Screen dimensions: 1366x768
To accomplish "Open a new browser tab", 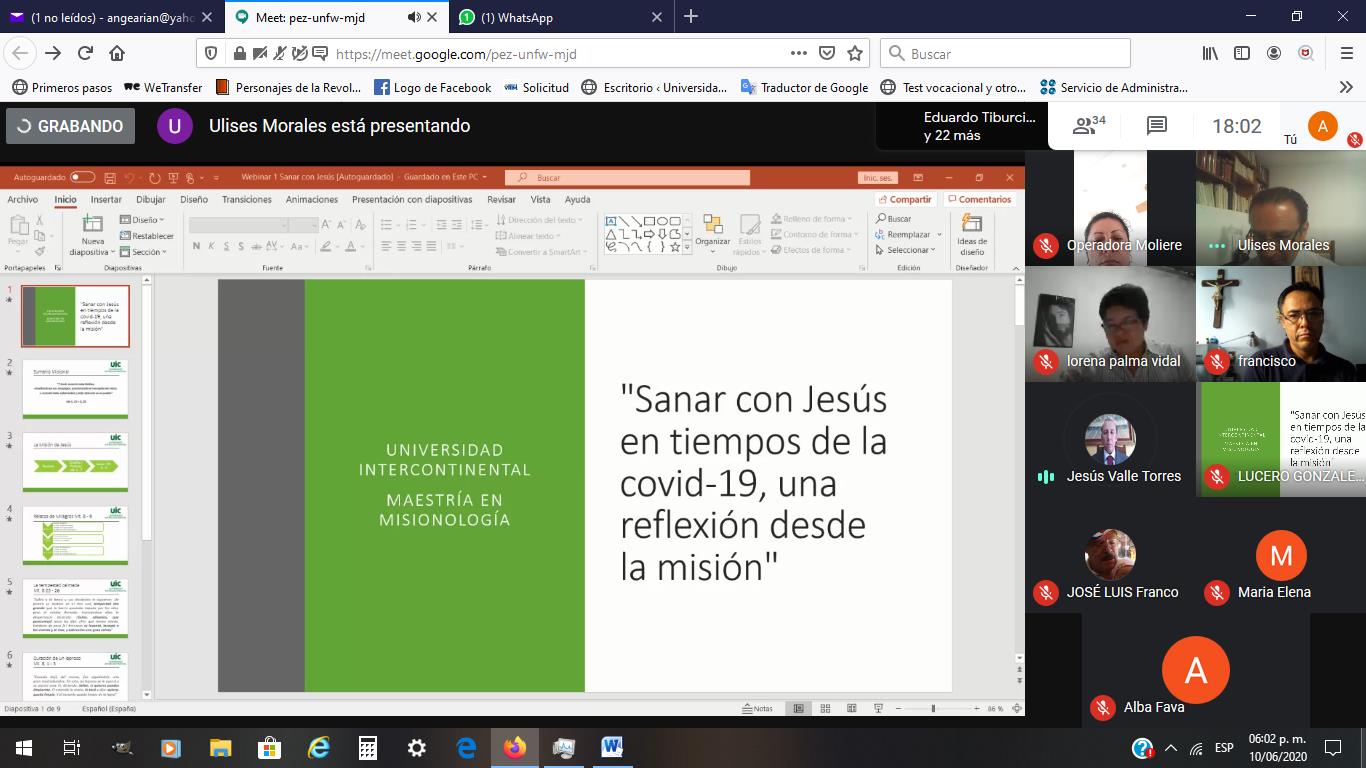I will 691,17.
